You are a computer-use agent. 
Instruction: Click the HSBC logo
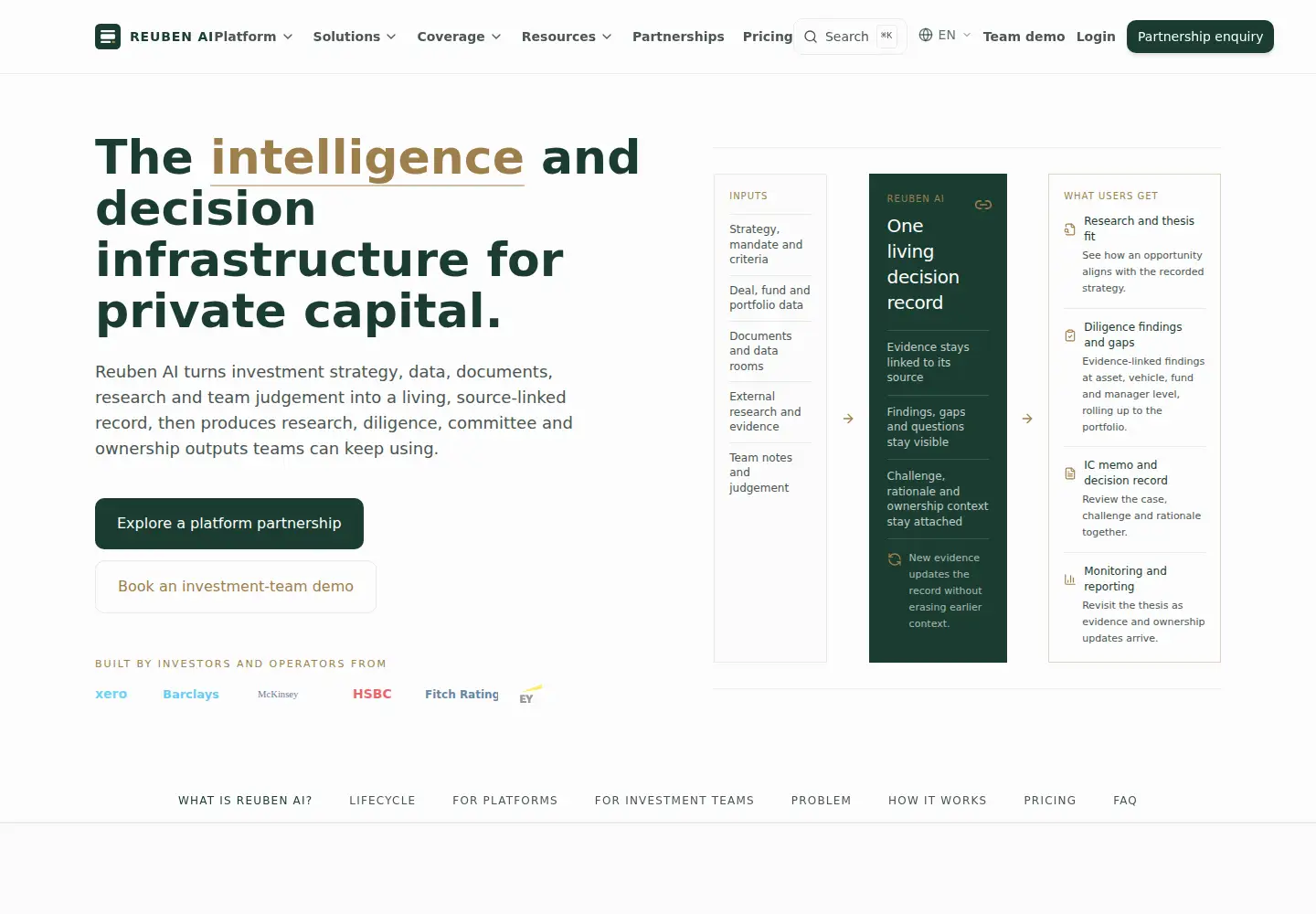click(x=372, y=694)
